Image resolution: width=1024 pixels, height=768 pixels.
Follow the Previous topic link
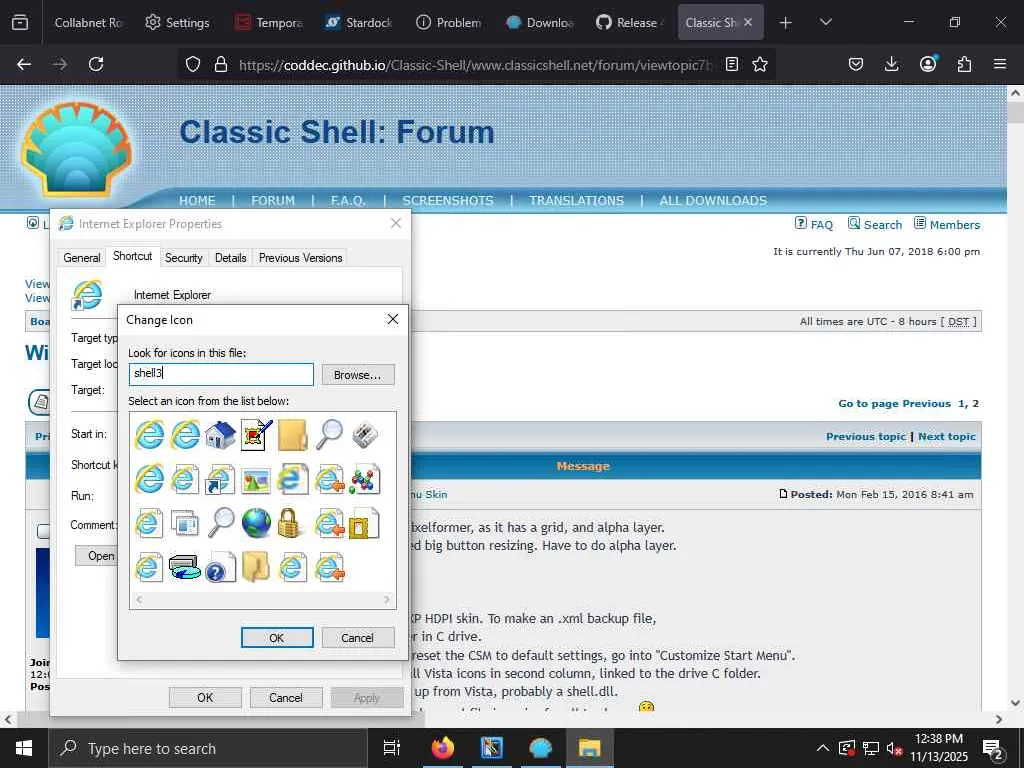point(865,436)
